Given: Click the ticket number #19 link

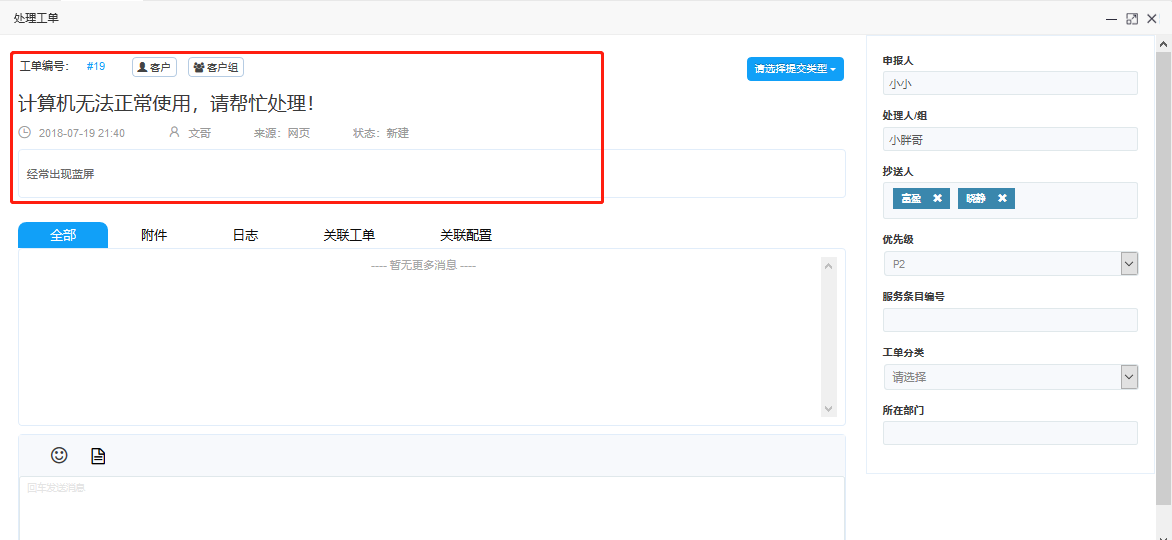Looking at the screenshot, I should click(x=96, y=66).
